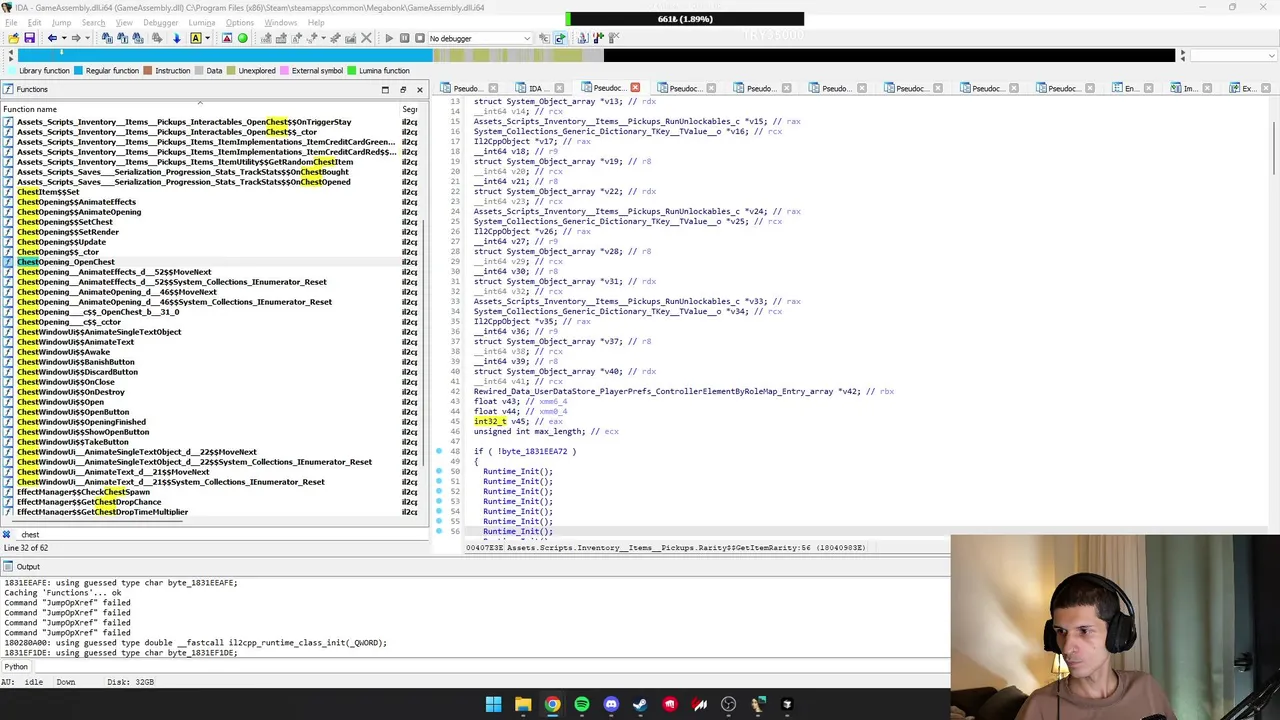Start process with the play icon
Image resolution: width=1280 pixels, height=720 pixels.
point(389,38)
